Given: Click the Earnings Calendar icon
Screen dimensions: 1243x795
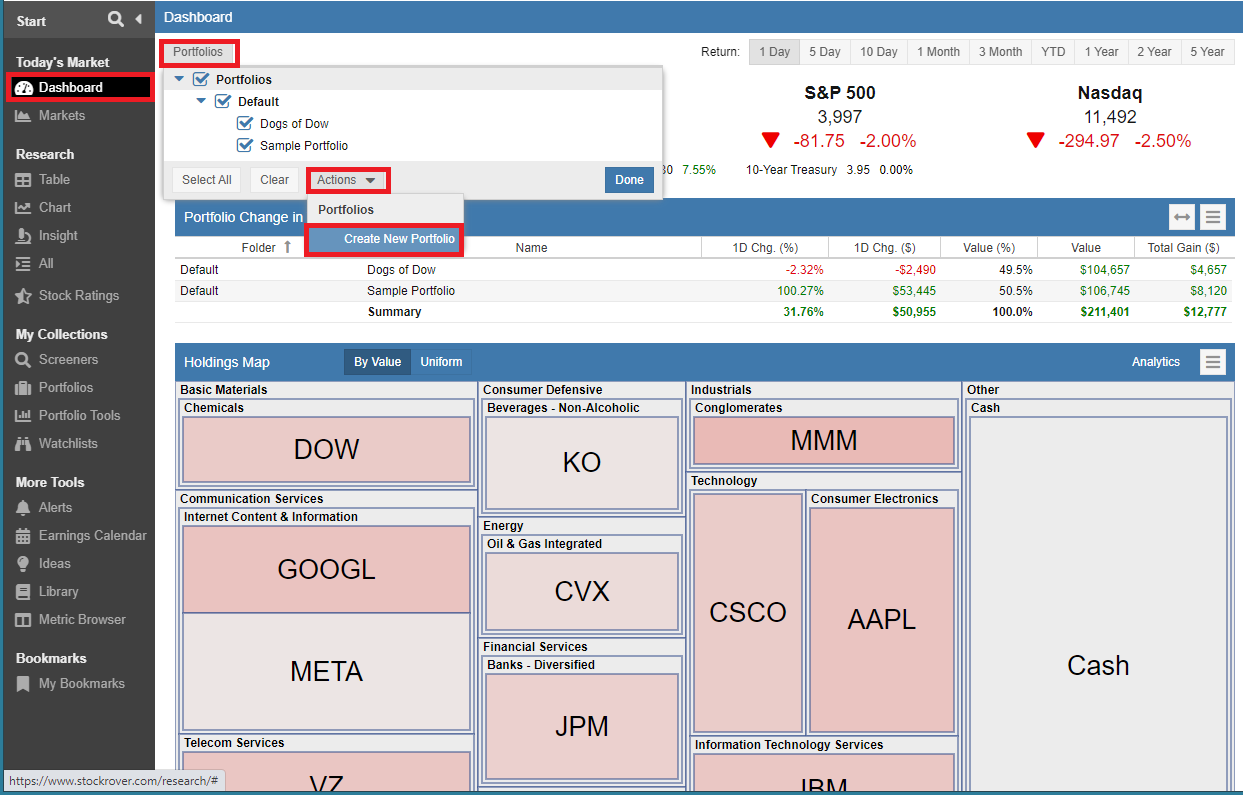Looking at the screenshot, I should 24,536.
